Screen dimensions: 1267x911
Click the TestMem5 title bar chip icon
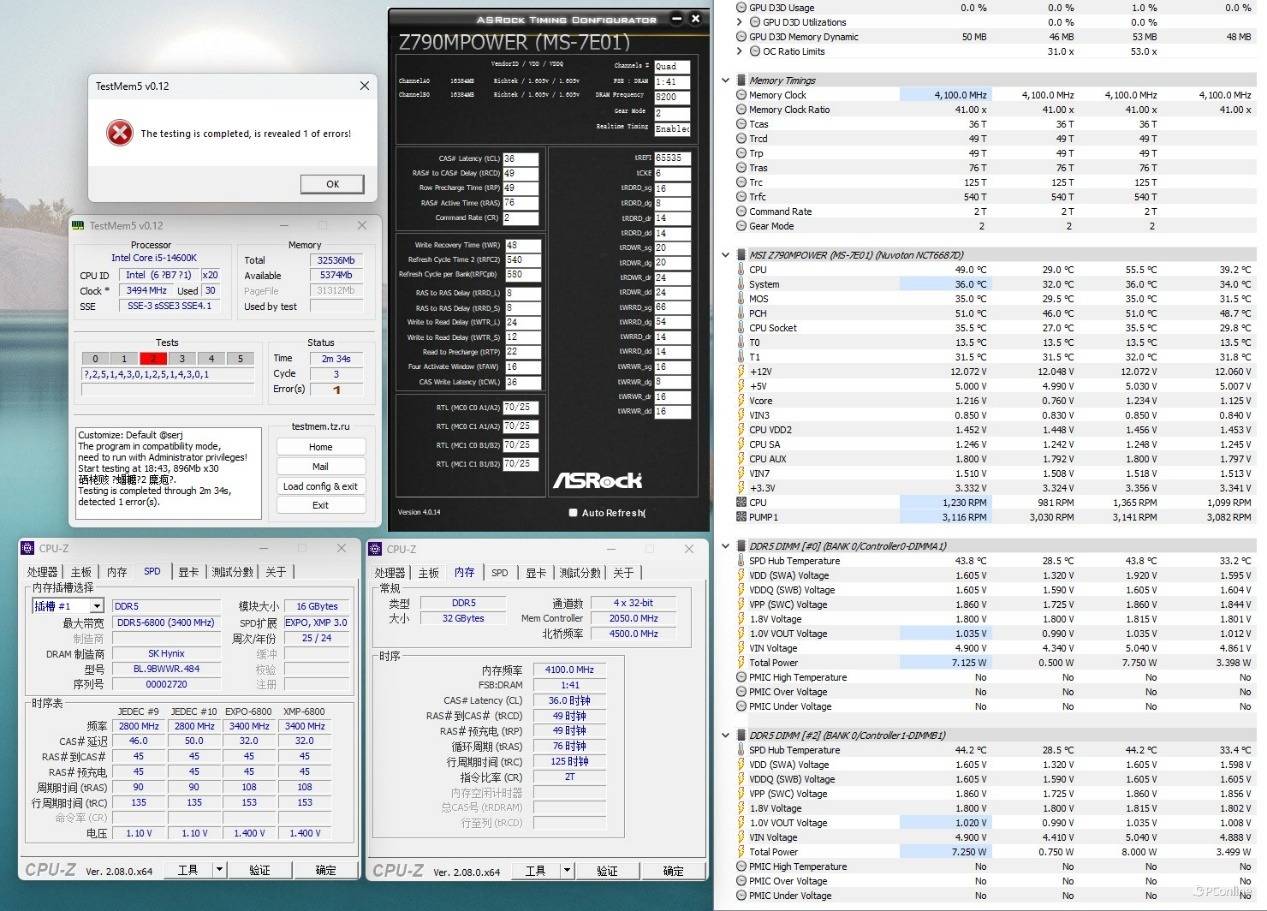click(78, 226)
